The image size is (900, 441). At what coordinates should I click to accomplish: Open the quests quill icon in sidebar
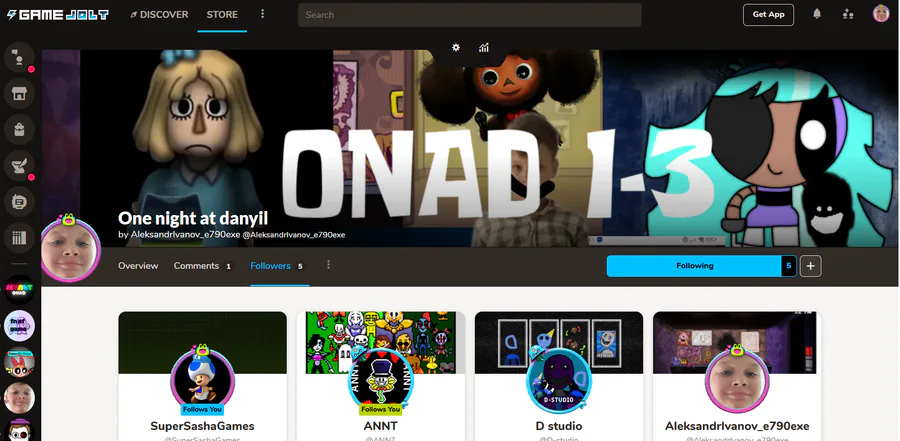(x=20, y=165)
